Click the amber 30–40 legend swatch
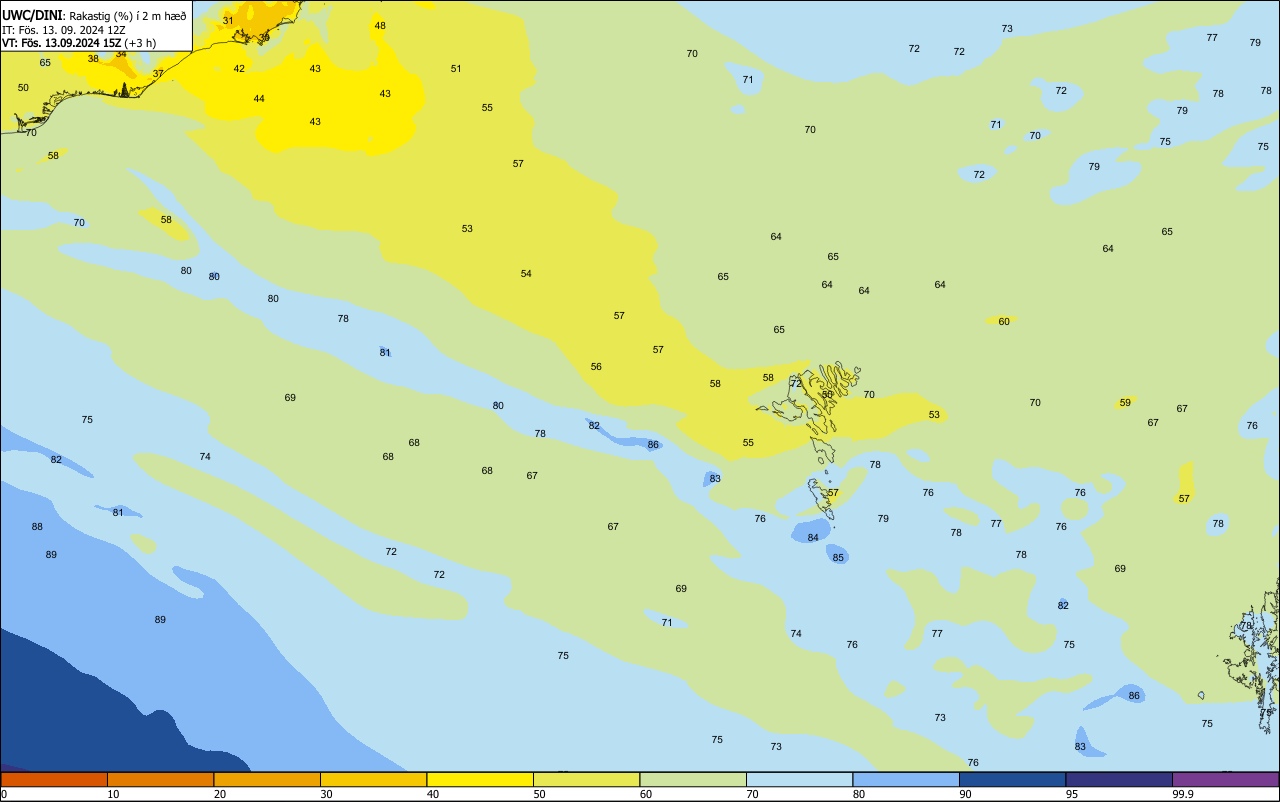The height and width of the screenshot is (802, 1280). (373, 779)
